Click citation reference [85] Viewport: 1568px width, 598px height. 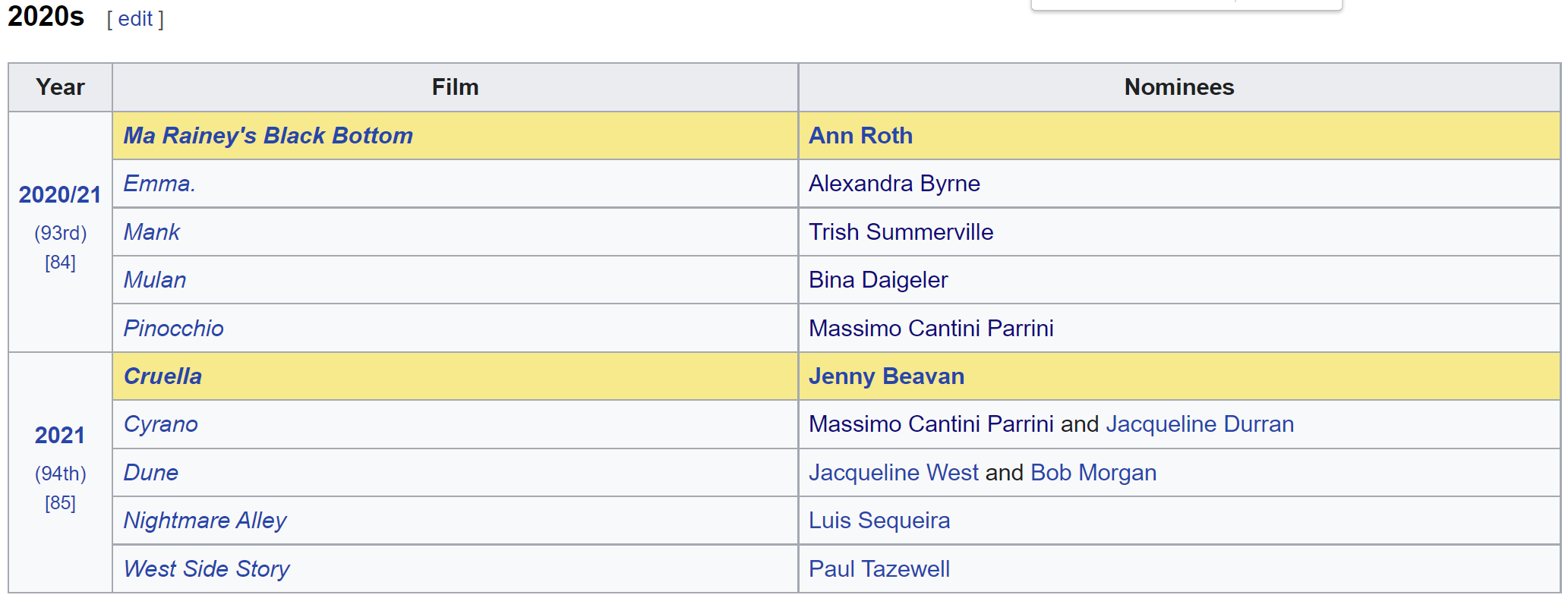coord(60,503)
